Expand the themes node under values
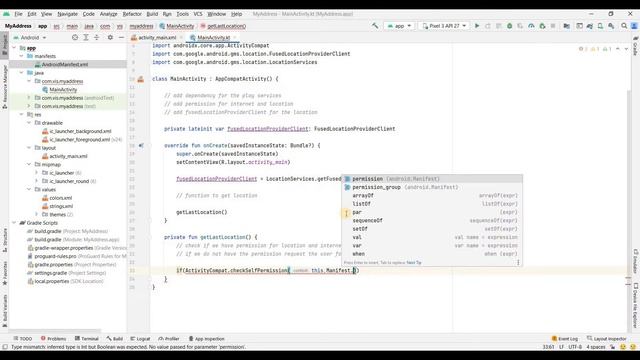Image resolution: width=640 pixels, height=360 pixels. tap(36, 214)
